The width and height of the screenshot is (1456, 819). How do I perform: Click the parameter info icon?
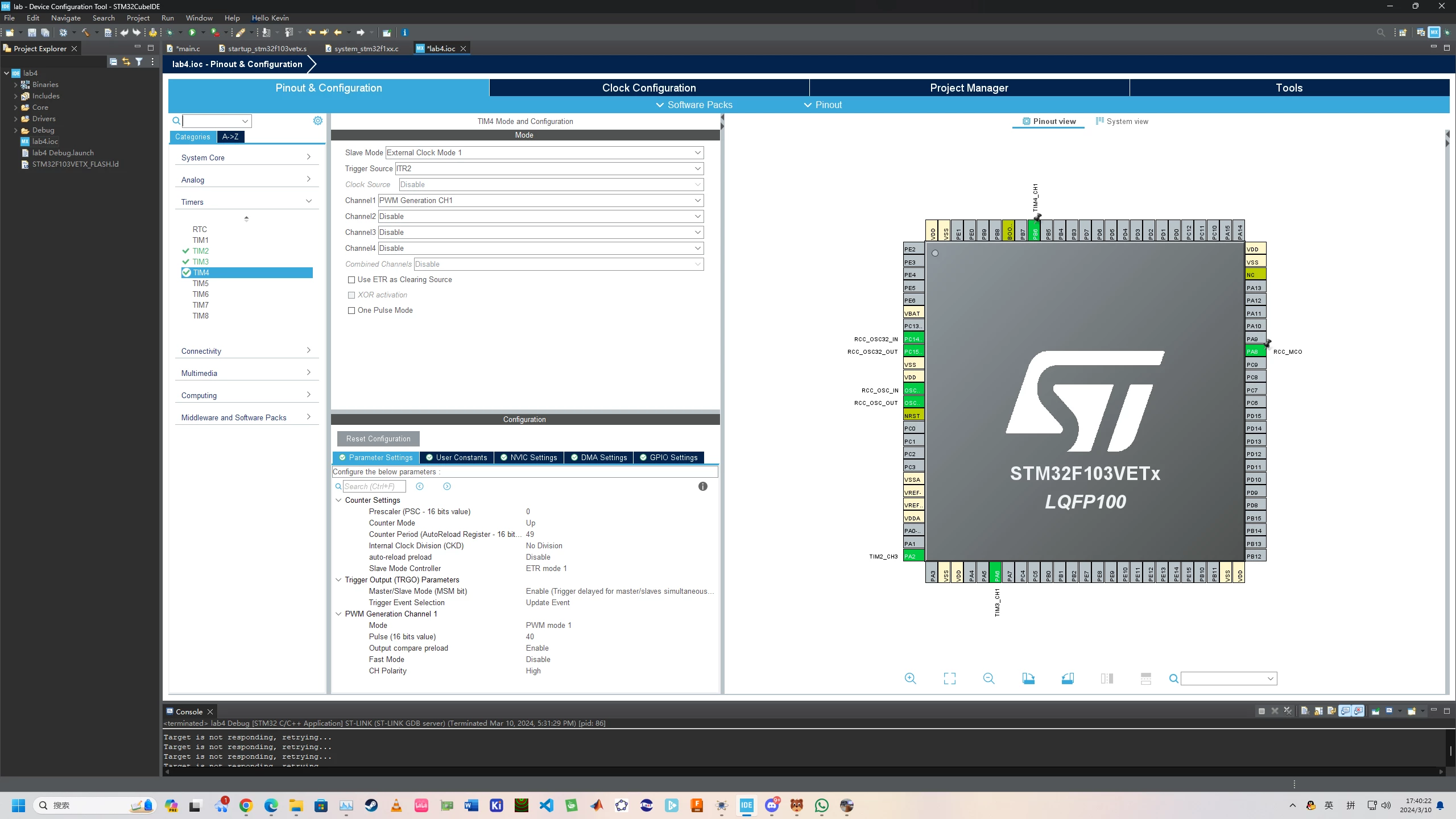tap(703, 486)
